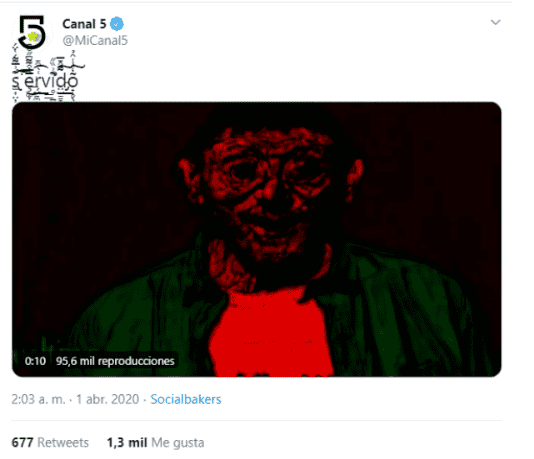Click the red shirt in the video

pyautogui.click(x=271, y=334)
